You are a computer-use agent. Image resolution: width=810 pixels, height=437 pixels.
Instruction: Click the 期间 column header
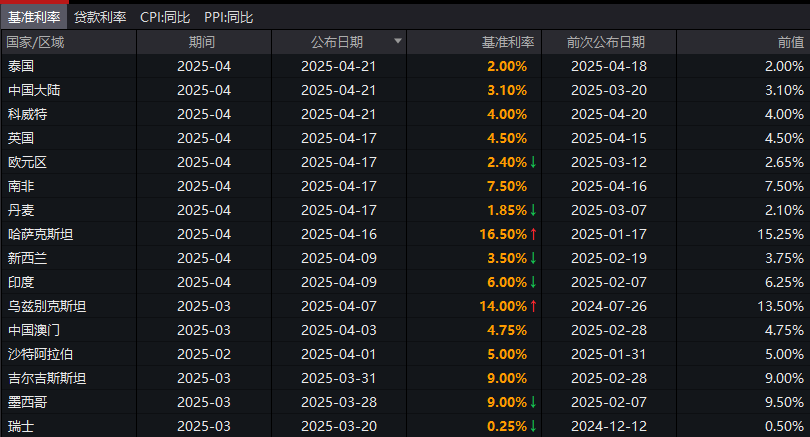[203, 42]
